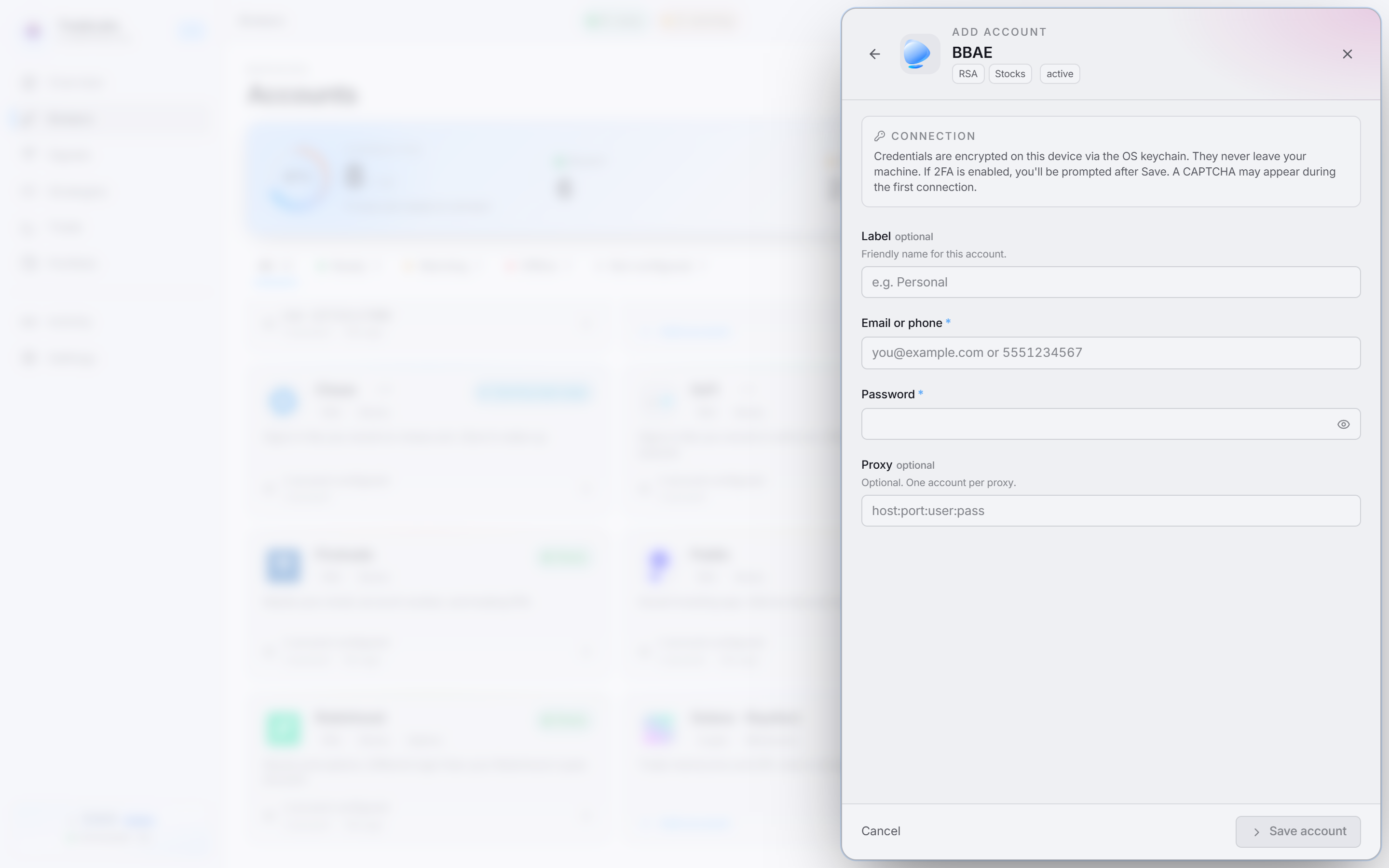Click the Password label text

[888, 394]
